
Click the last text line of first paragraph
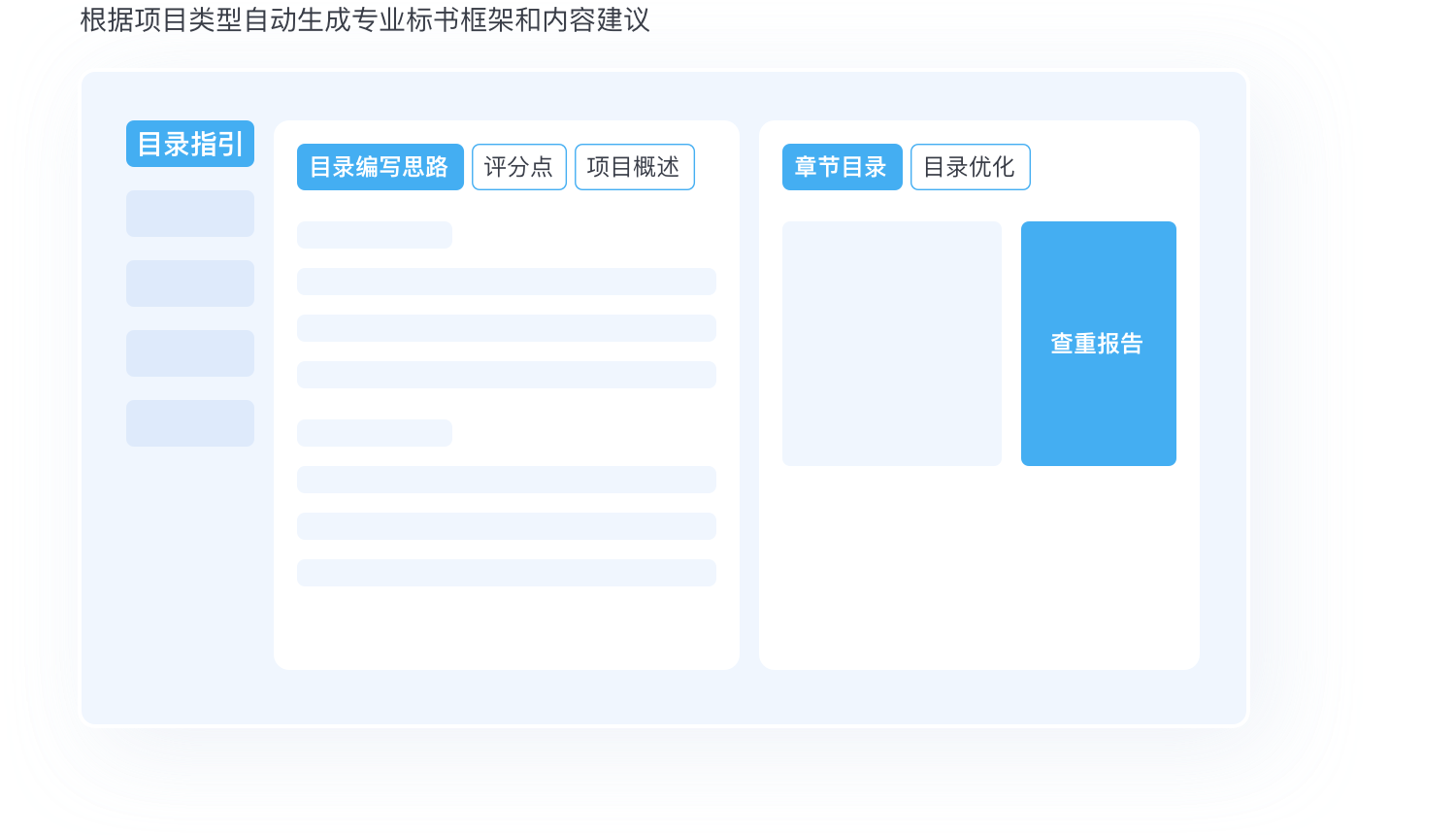coord(506,375)
